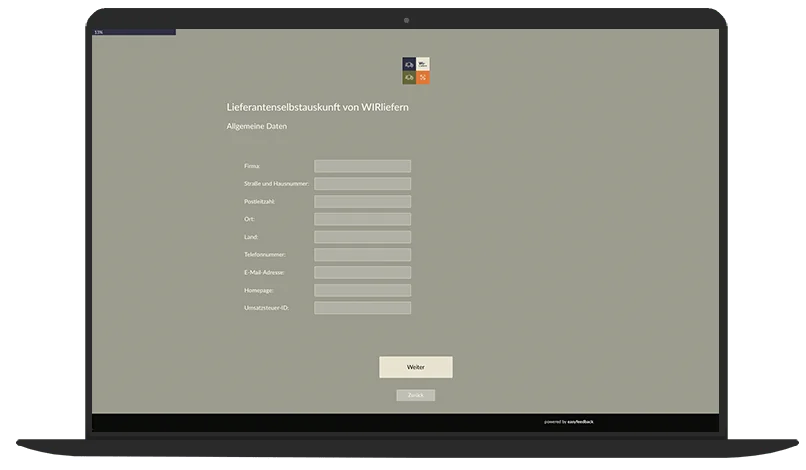Focus the Land text field
This screenshot has height=470, width=806.
(362, 237)
